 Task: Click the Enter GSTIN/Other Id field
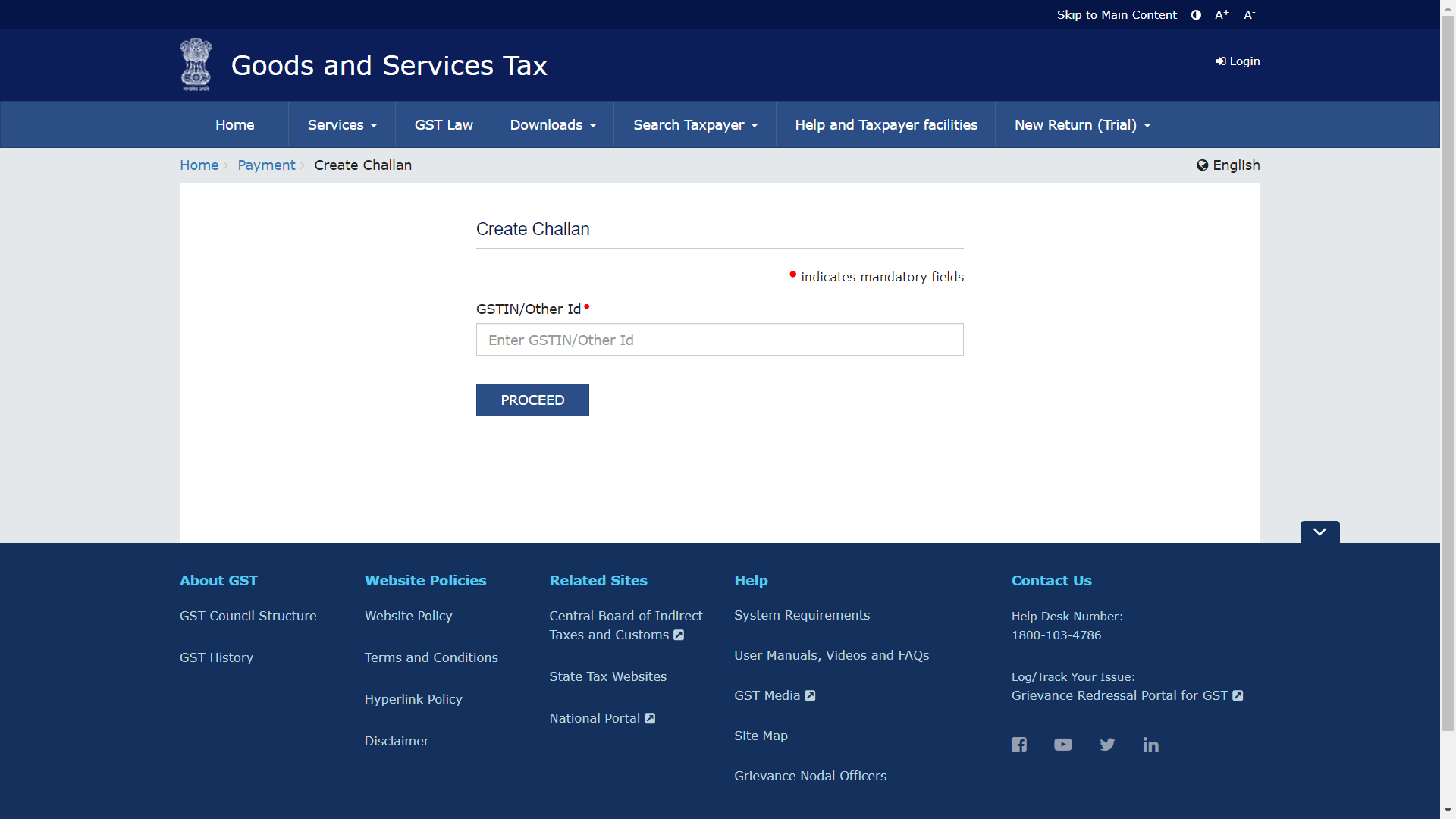(x=719, y=339)
